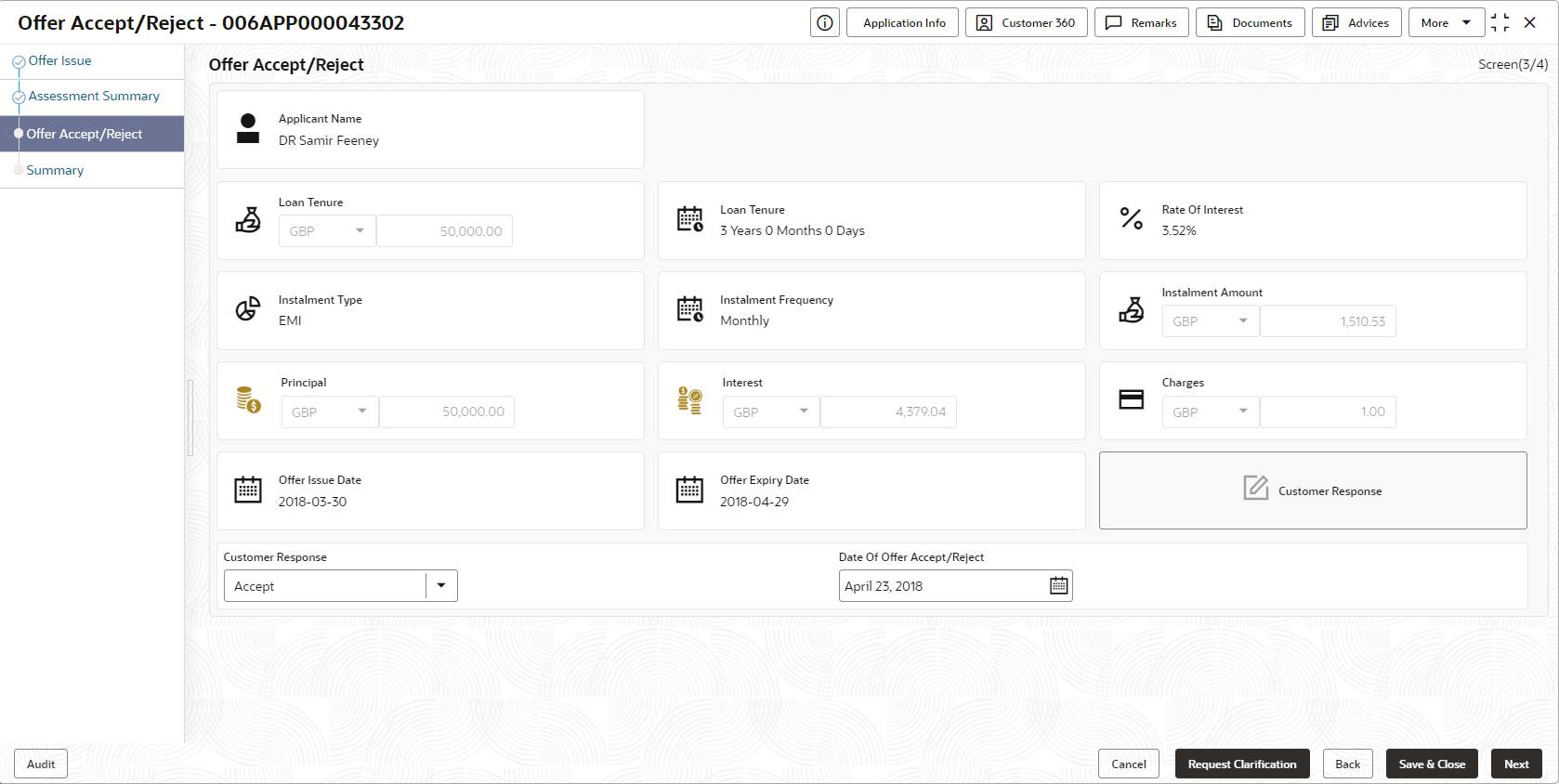
Task: Open the Advices panel
Action: pos(1356,23)
